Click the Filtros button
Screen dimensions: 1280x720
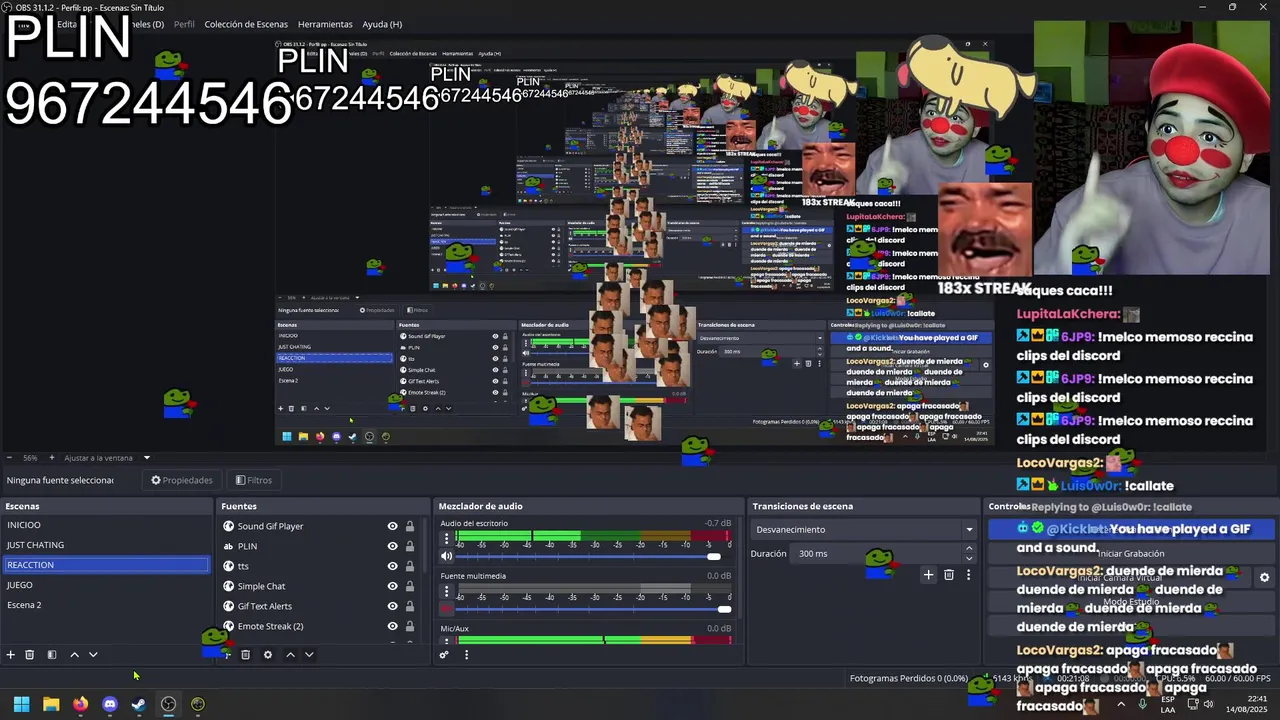(254, 480)
